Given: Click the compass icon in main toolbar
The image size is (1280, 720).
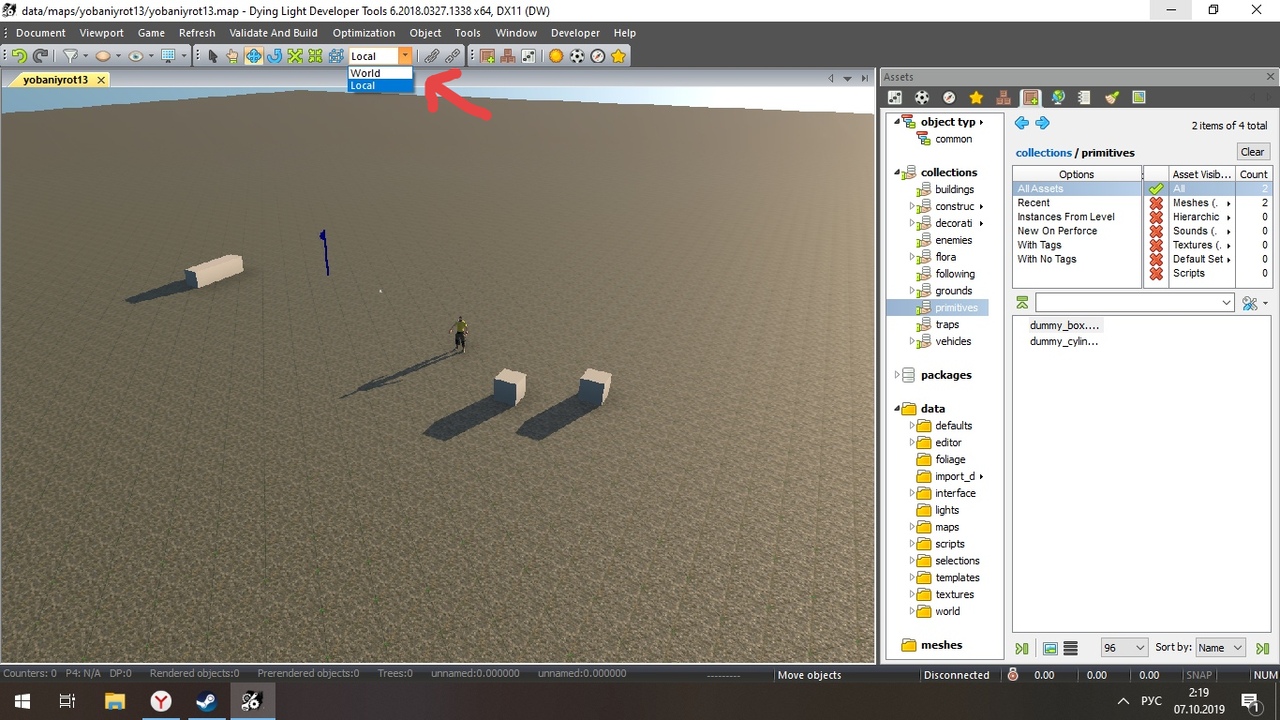Looking at the screenshot, I should (598, 56).
